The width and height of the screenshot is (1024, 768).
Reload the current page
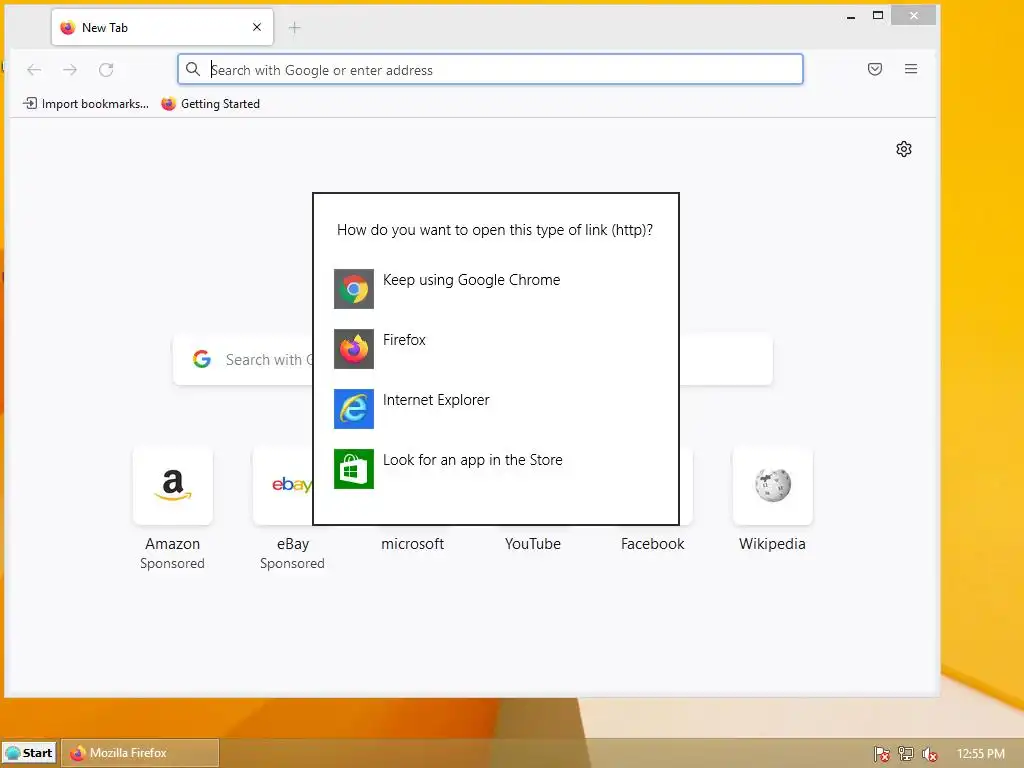(x=106, y=70)
